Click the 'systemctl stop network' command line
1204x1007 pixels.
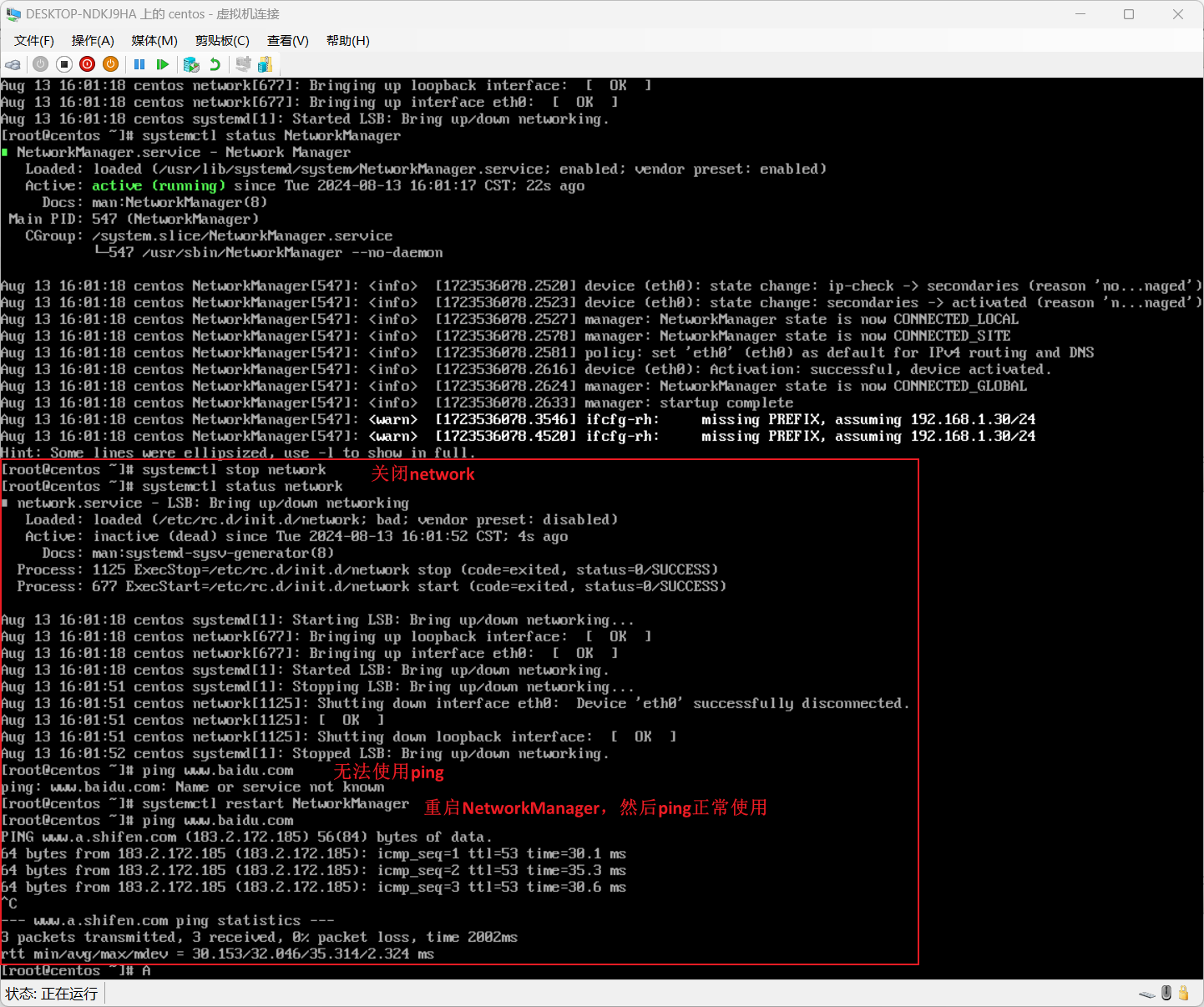[164, 469]
